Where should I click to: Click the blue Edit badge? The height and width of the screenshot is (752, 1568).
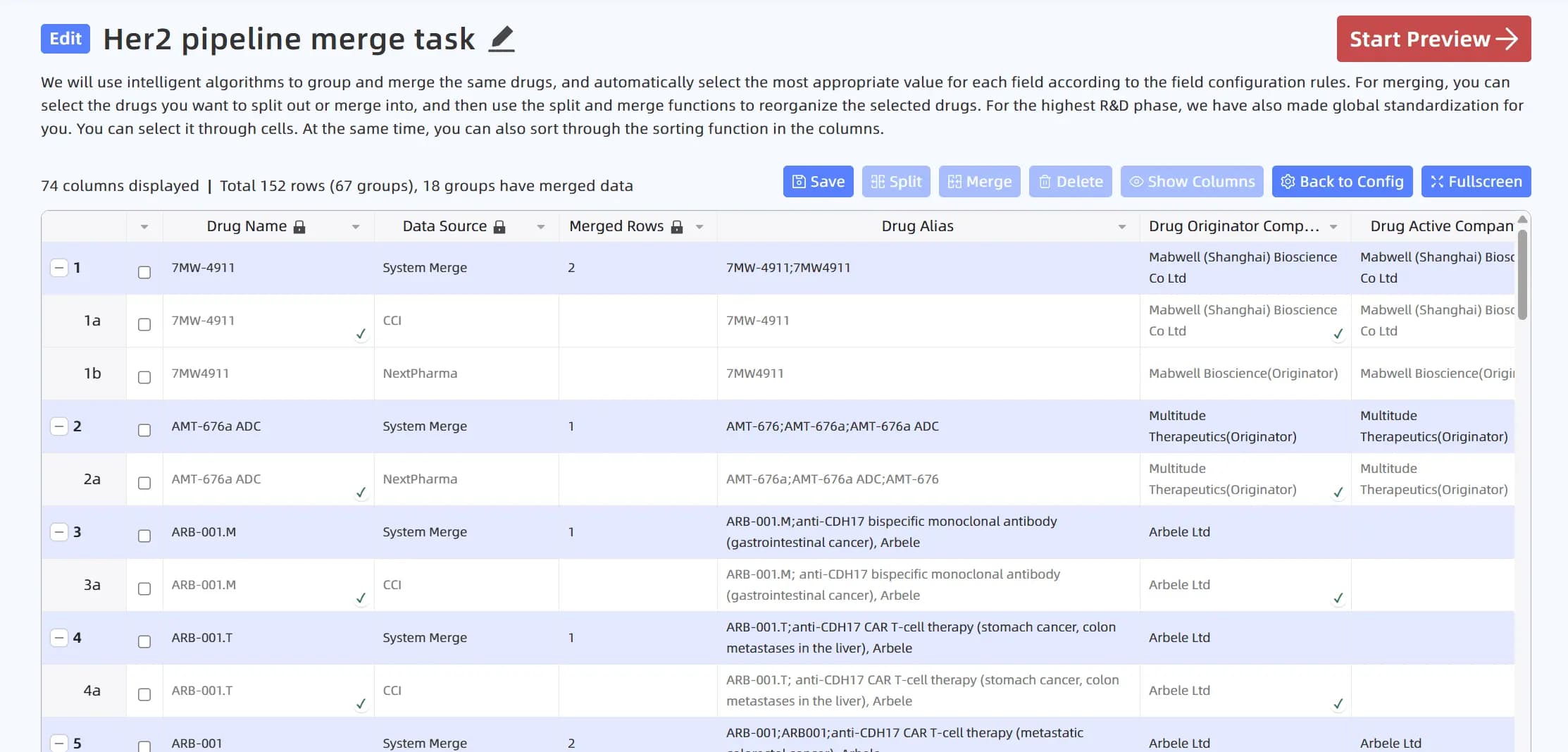66,39
